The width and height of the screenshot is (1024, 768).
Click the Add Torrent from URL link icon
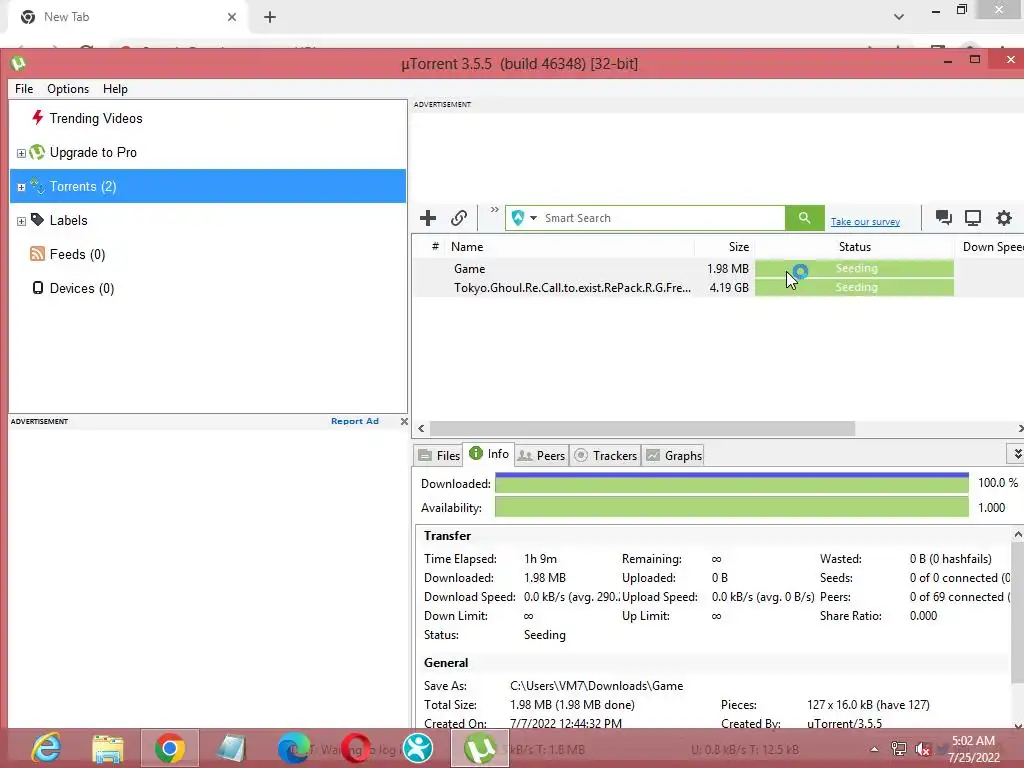coord(459,218)
